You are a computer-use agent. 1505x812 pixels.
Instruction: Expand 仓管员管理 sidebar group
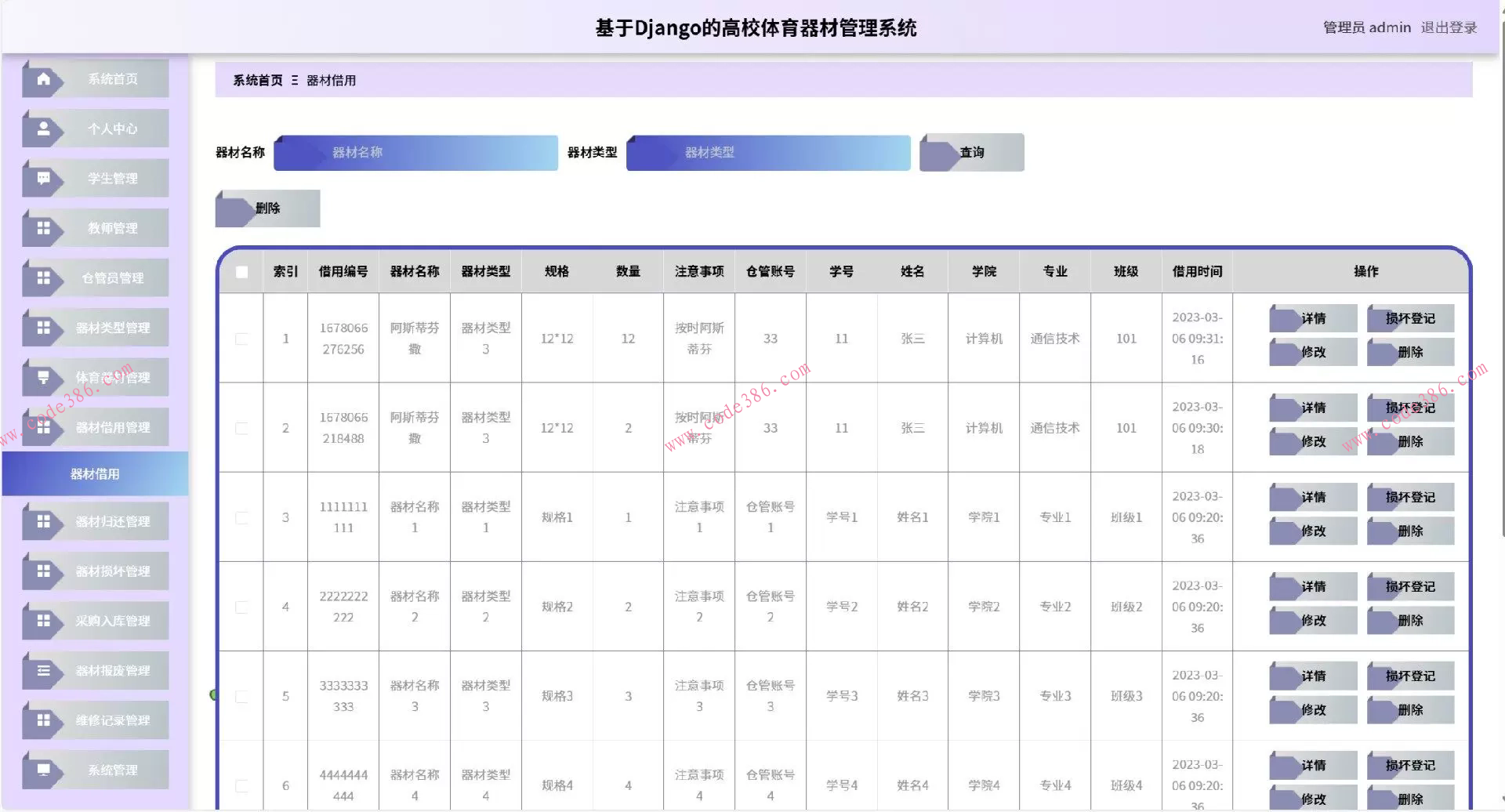[x=96, y=278]
